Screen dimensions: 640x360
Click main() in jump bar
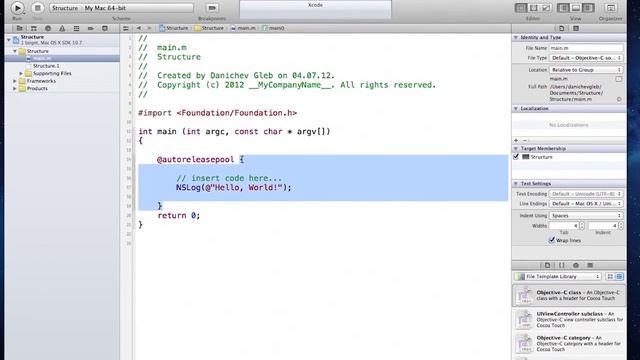pyautogui.click(x=273, y=28)
